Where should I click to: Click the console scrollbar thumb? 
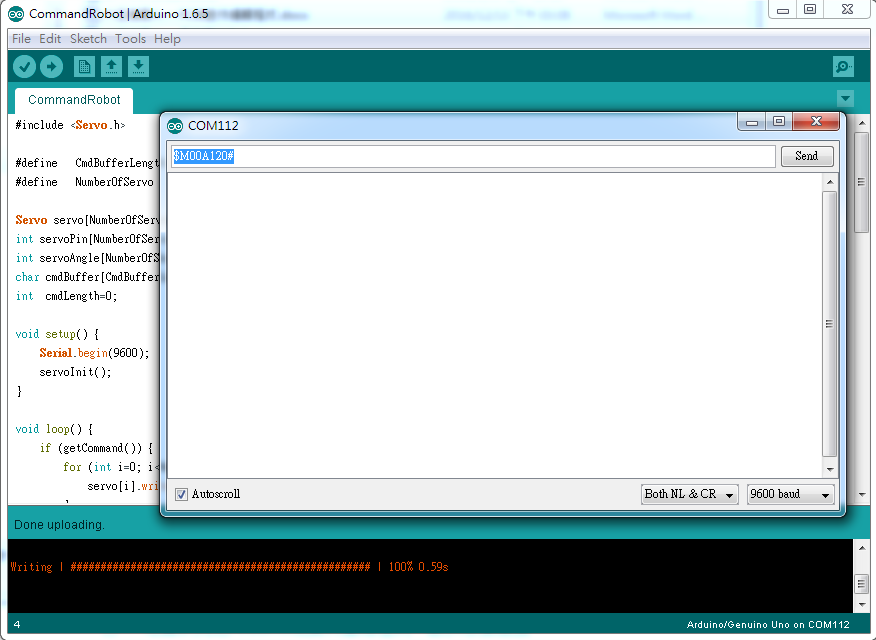coord(861,584)
